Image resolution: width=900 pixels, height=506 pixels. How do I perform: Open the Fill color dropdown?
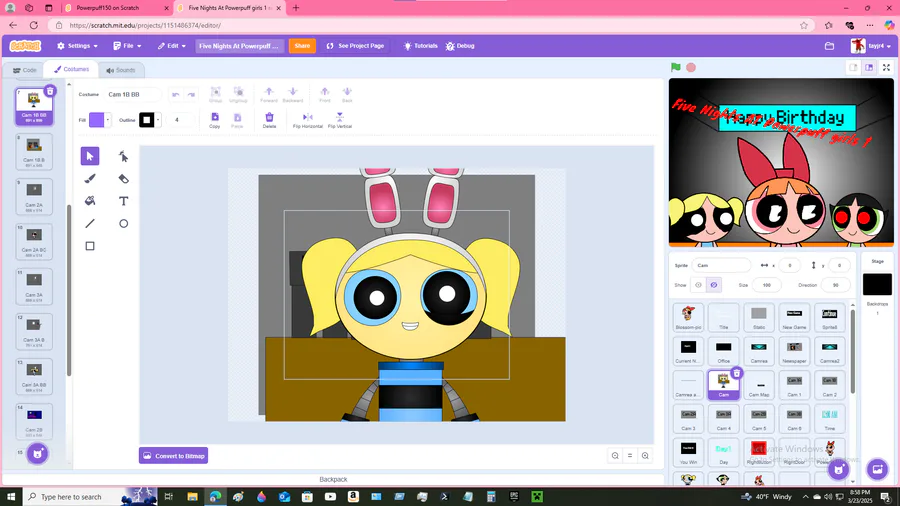108,120
